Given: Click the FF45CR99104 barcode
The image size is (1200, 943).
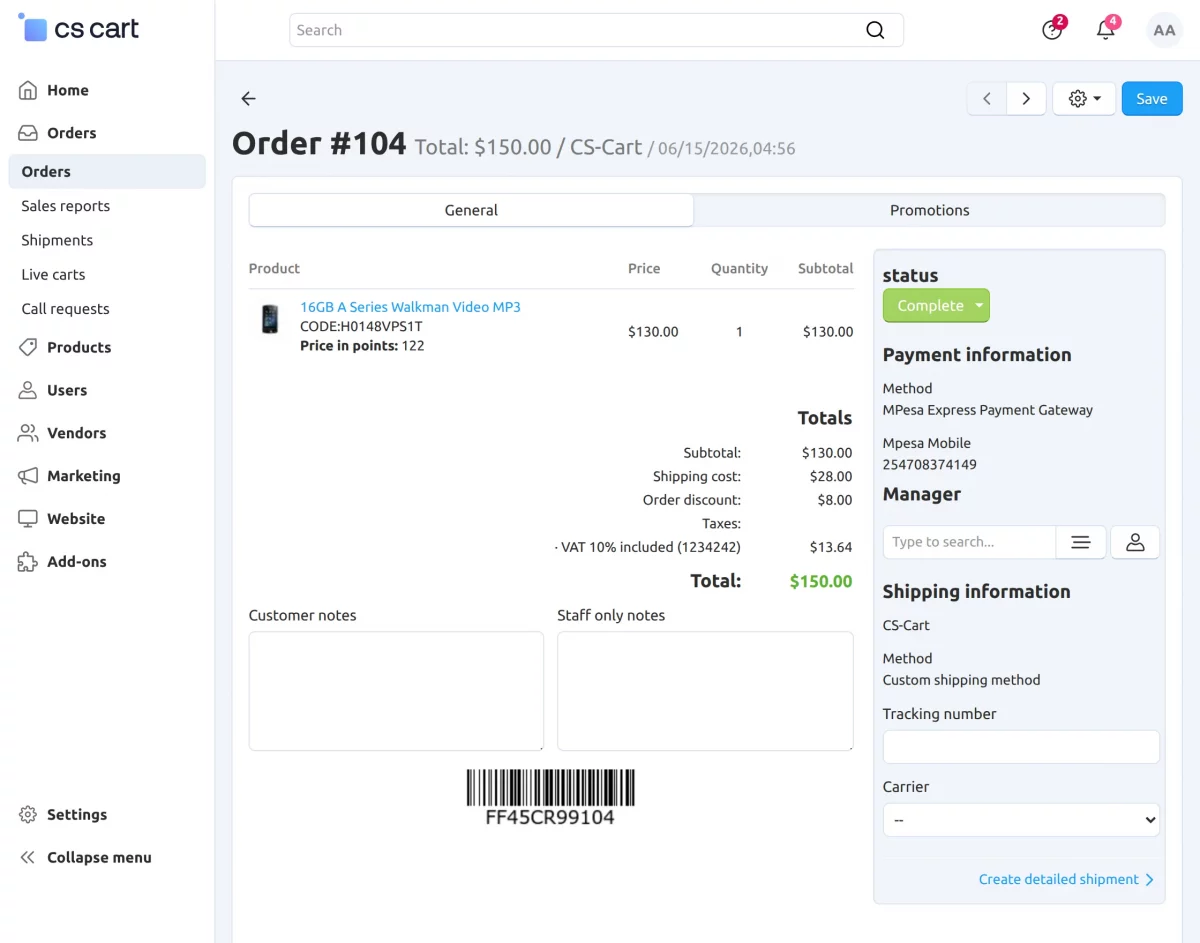Looking at the screenshot, I should click(x=550, y=797).
